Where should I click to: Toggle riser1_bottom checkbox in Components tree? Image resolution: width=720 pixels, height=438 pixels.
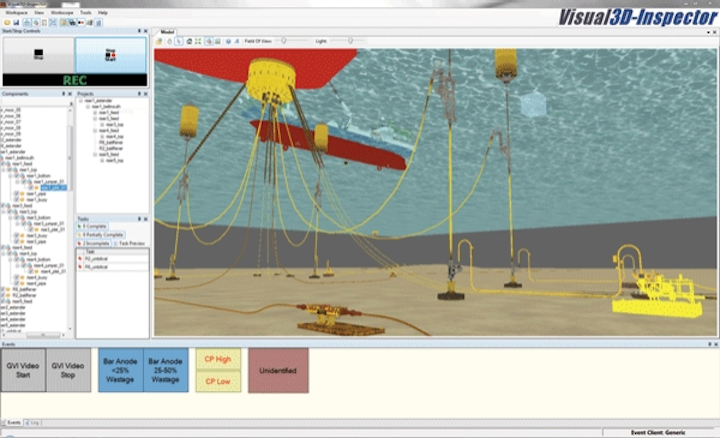point(16,176)
